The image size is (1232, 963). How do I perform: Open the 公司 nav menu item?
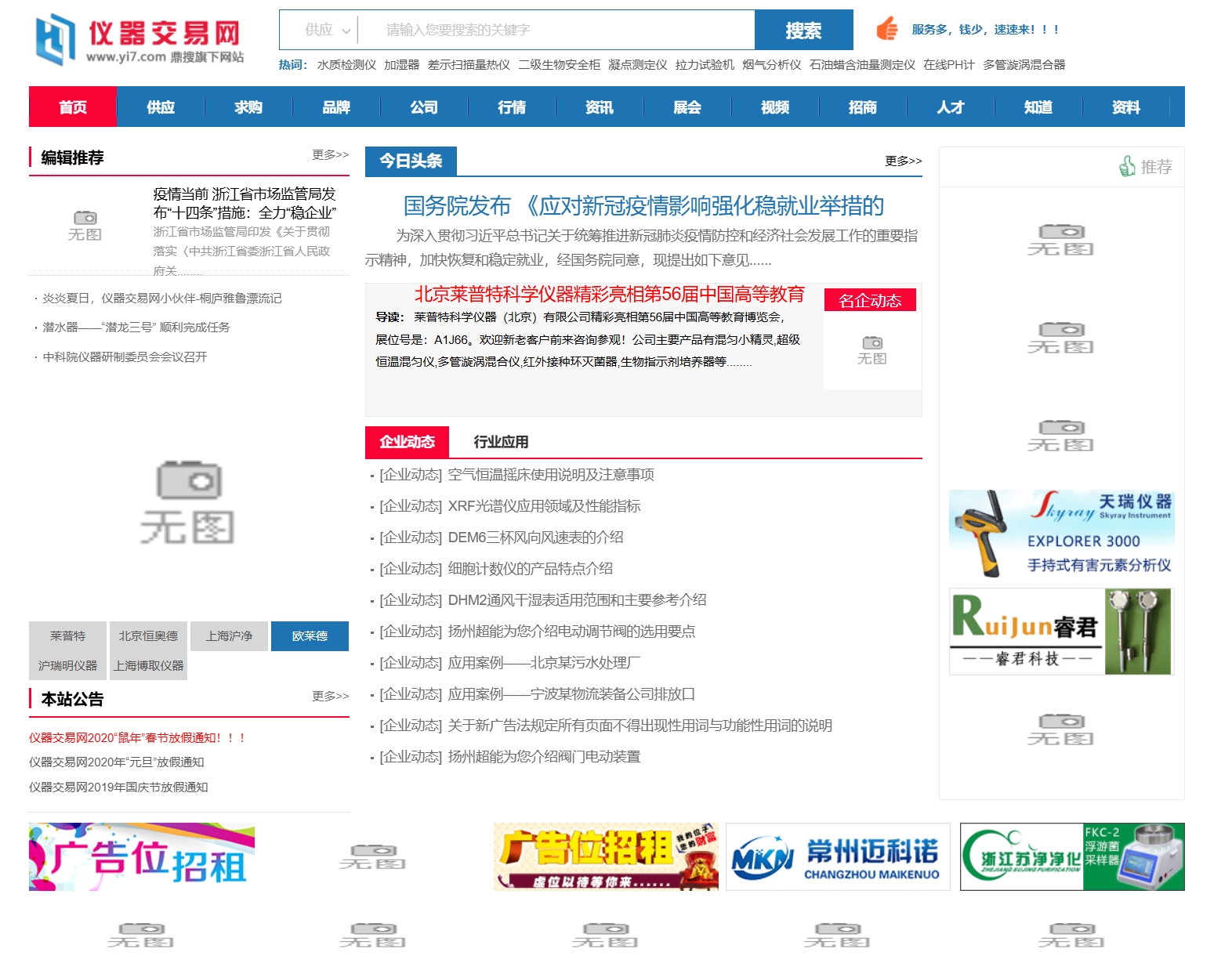(424, 107)
